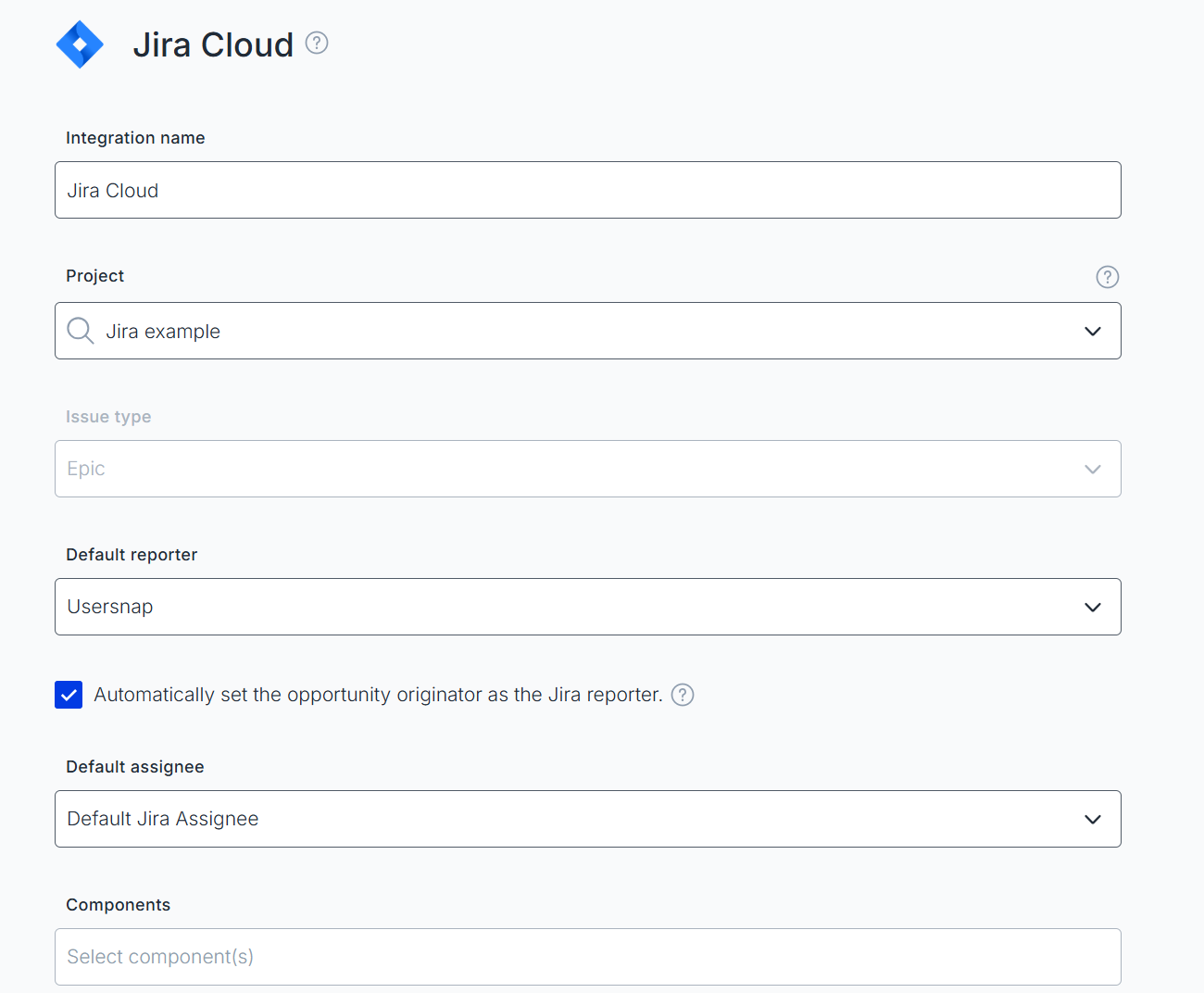
Task: Select the 'Usersnap' reporter value
Action: (110, 607)
